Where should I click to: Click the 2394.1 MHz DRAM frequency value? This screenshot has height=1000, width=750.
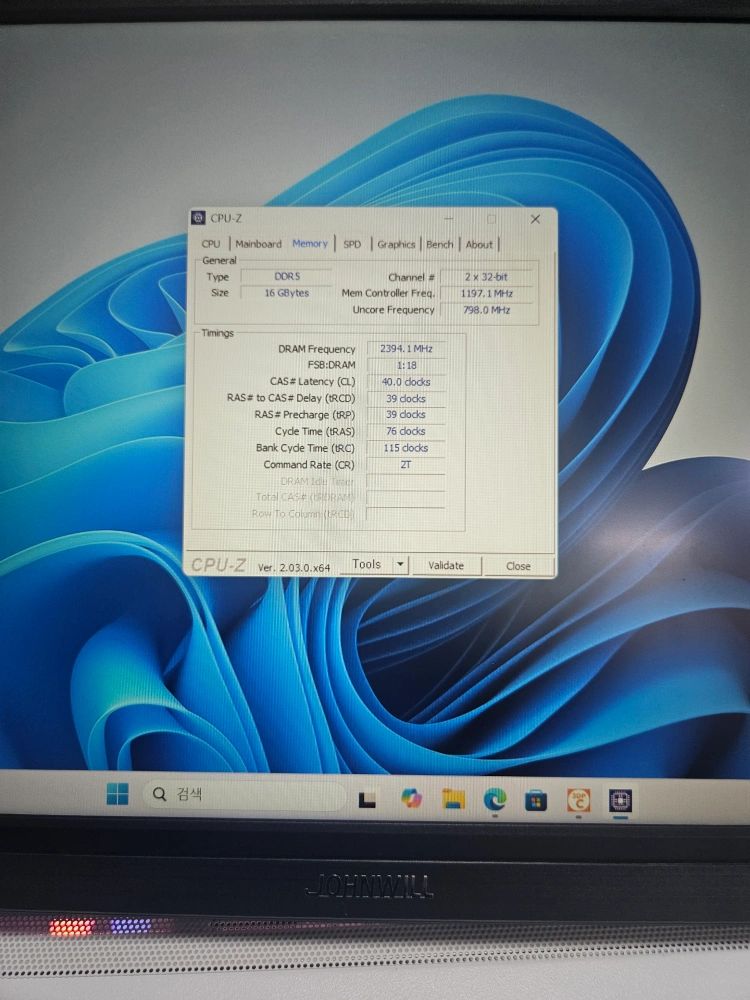pos(406,349)
